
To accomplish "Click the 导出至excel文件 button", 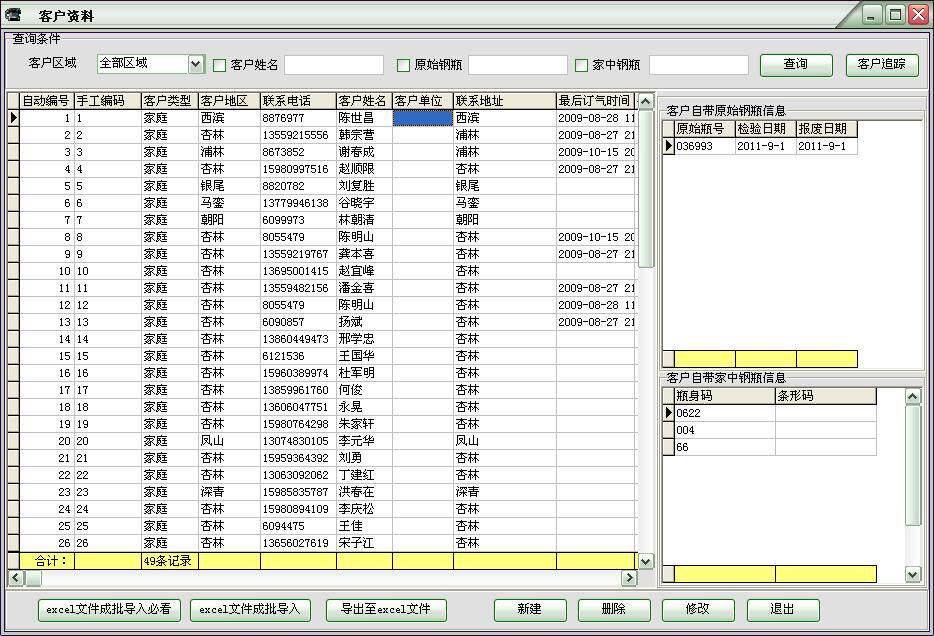I will coord(386,609).
